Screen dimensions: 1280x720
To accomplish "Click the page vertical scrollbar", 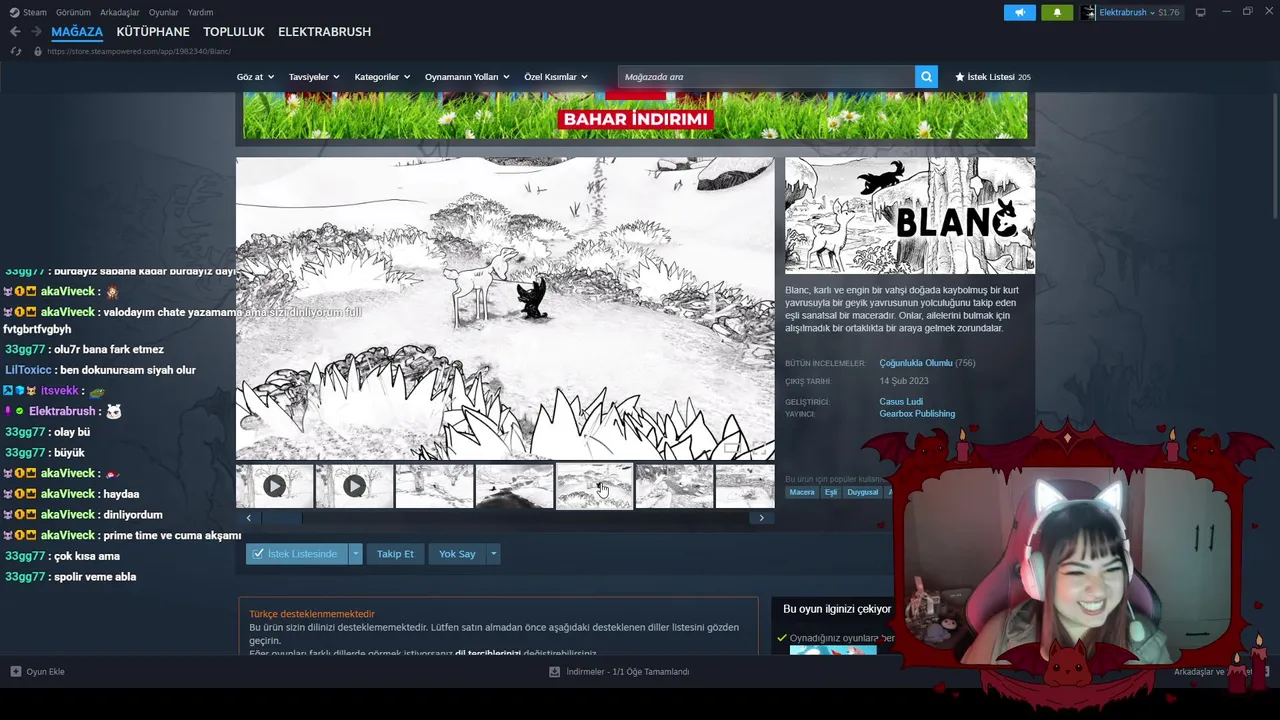I will point(1274,155).
